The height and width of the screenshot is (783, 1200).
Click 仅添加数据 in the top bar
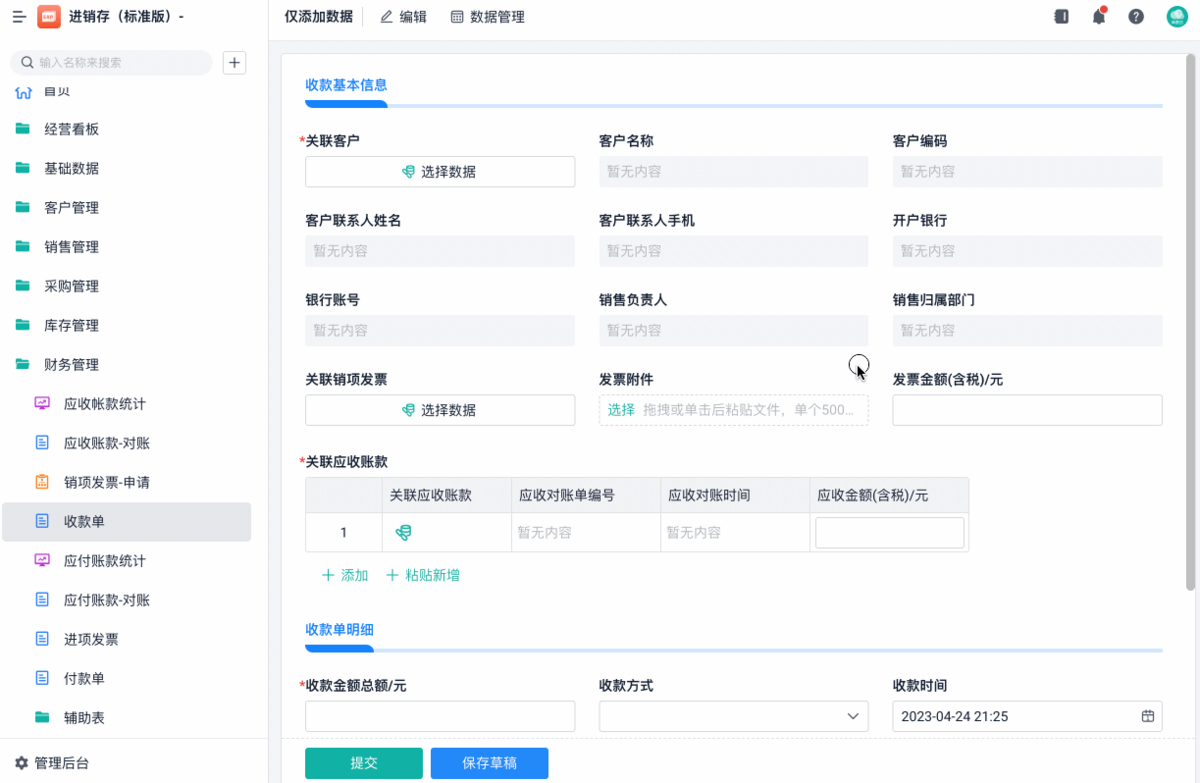point(318,17)
